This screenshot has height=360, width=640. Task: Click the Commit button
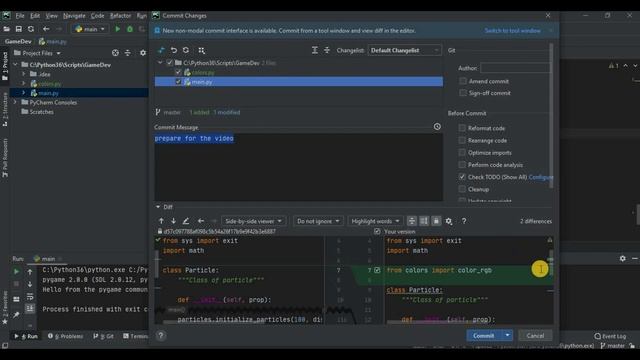point(484,336)
